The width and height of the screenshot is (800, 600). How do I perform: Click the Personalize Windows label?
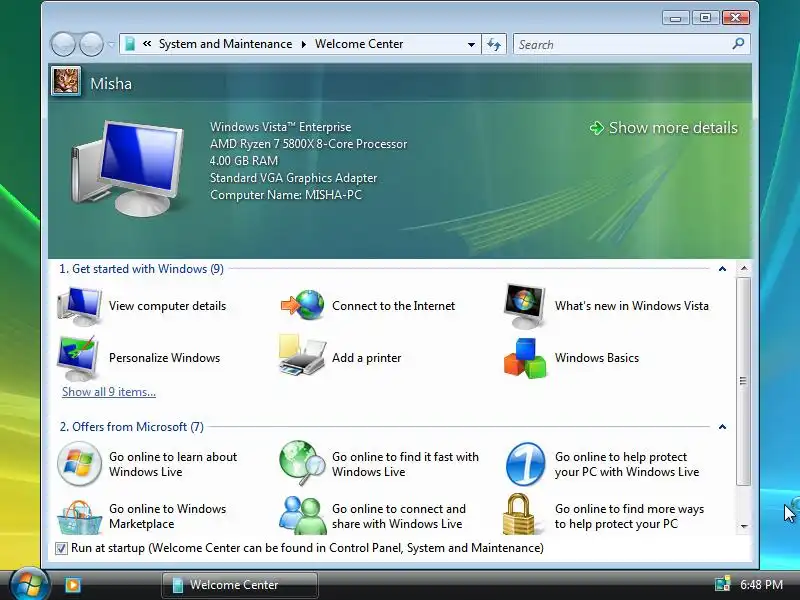[164, 358]
